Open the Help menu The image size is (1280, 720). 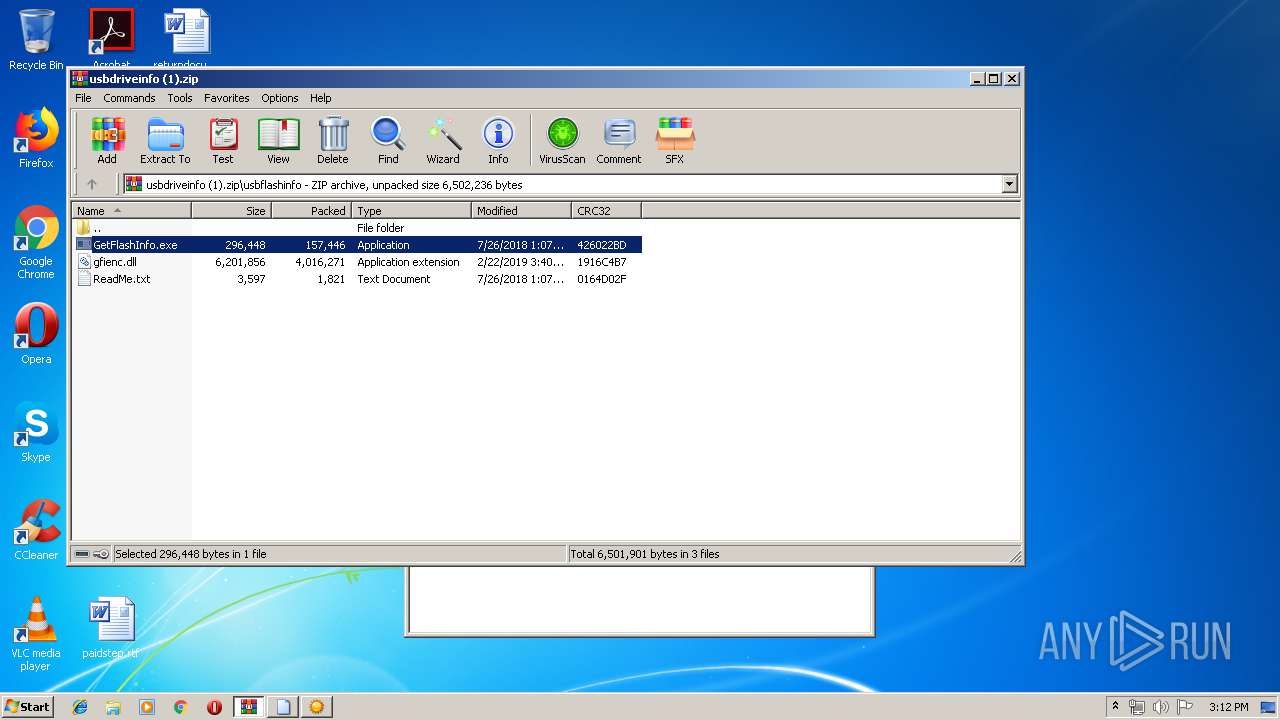(x=320, y=98)
